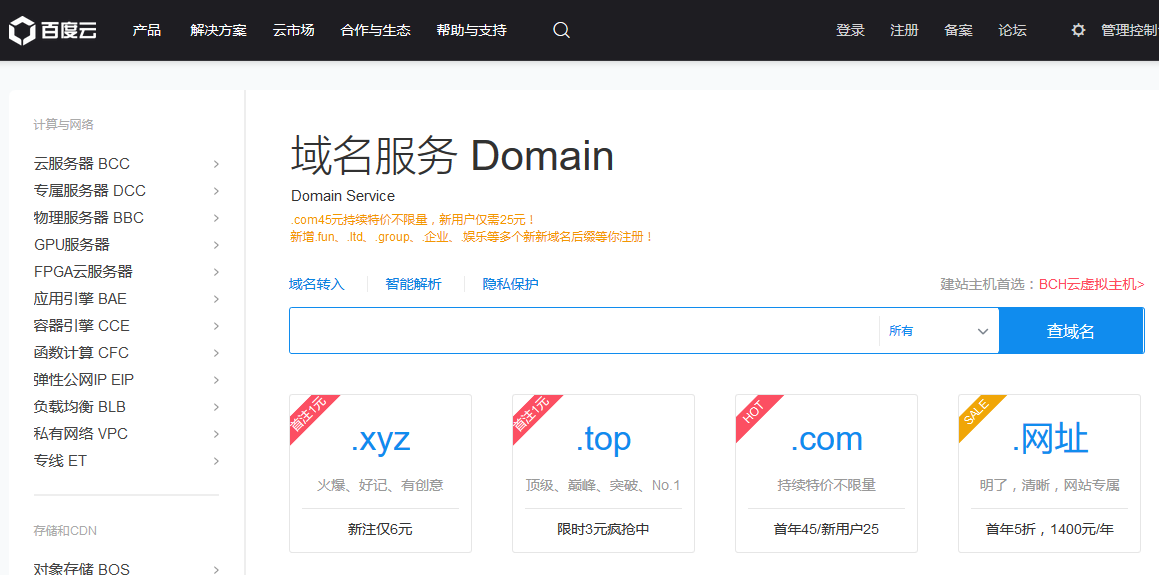Click the 隐私保护 link
The image size is (1159, 575).
[511, 284]
